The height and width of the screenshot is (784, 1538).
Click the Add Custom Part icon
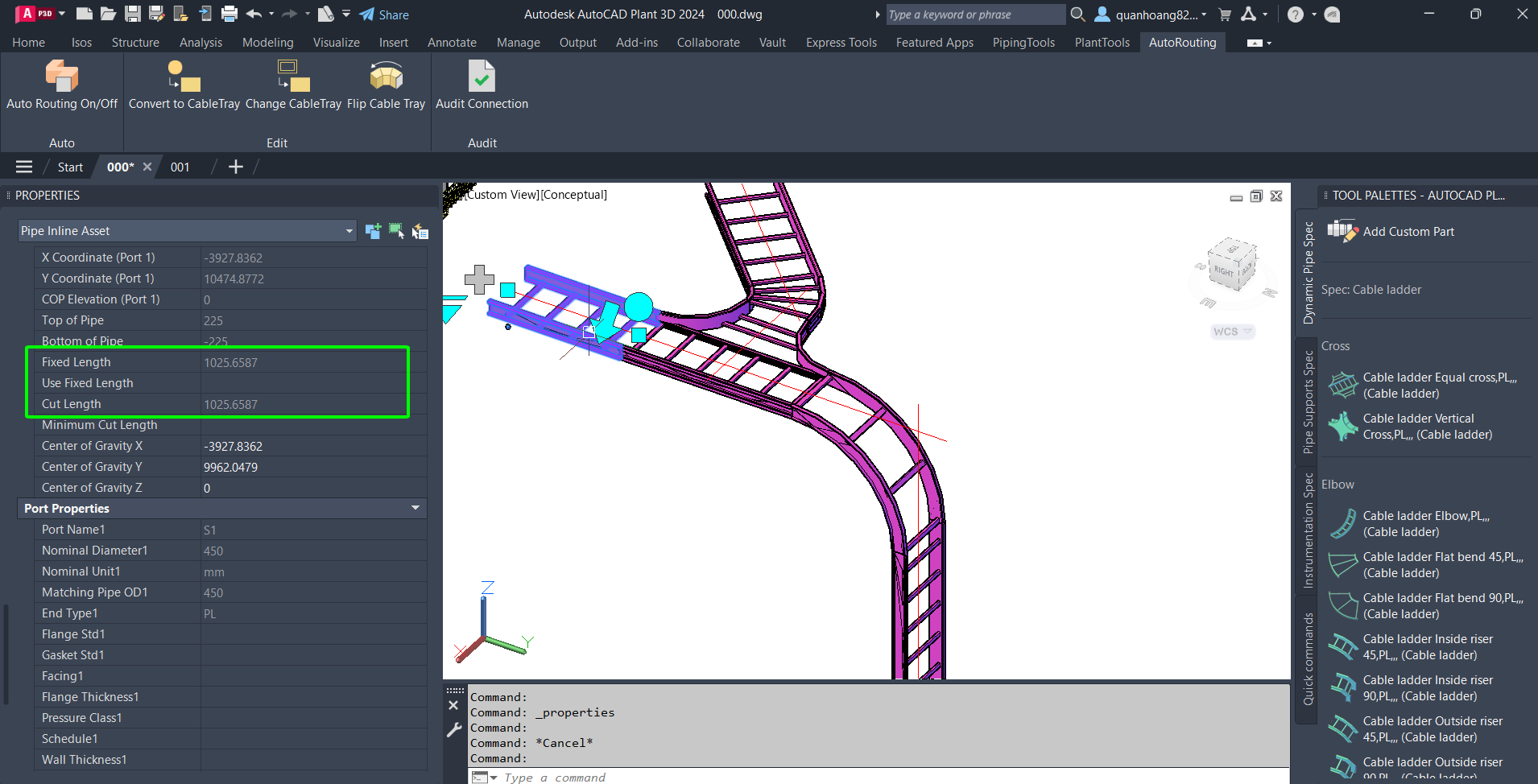[x=1343, y=232]
